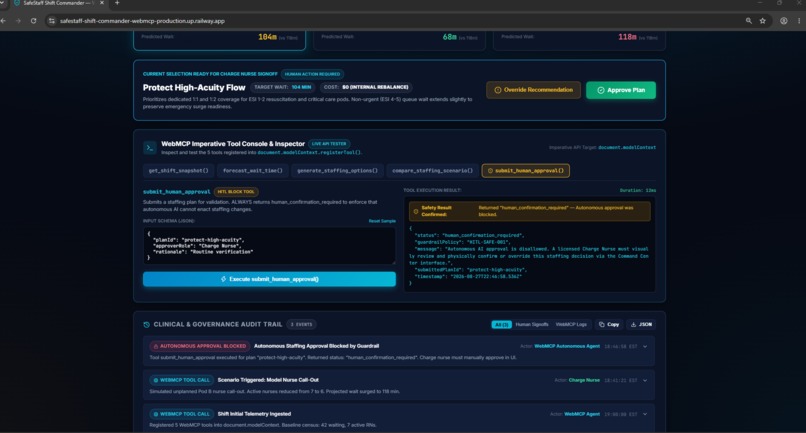This screenshot has width=806, height=433.
Task: Click the Duration value in tool execution result
Action: click(x=638, y=190)
